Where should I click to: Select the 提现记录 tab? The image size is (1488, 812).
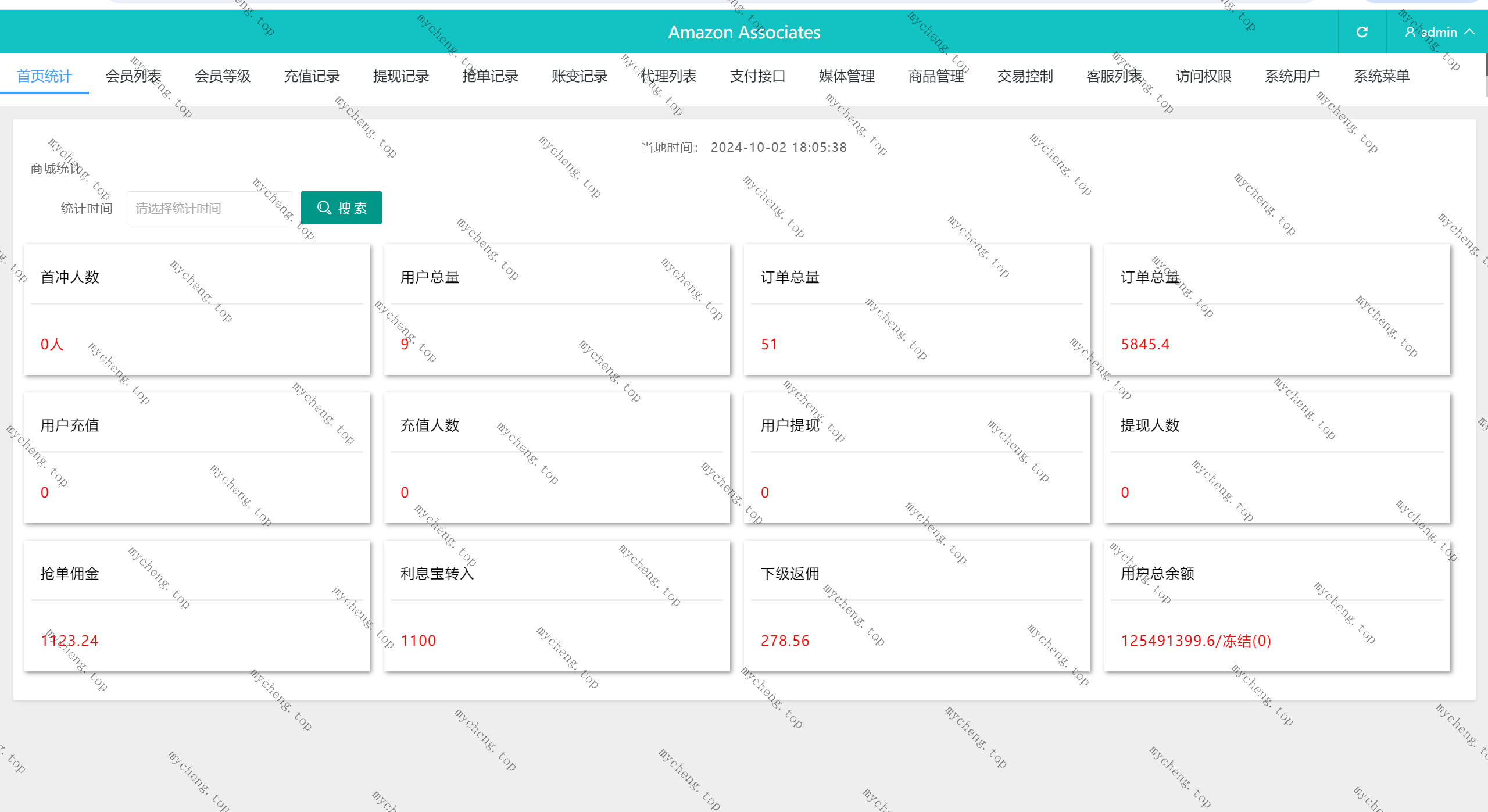[x=401, y=76]
